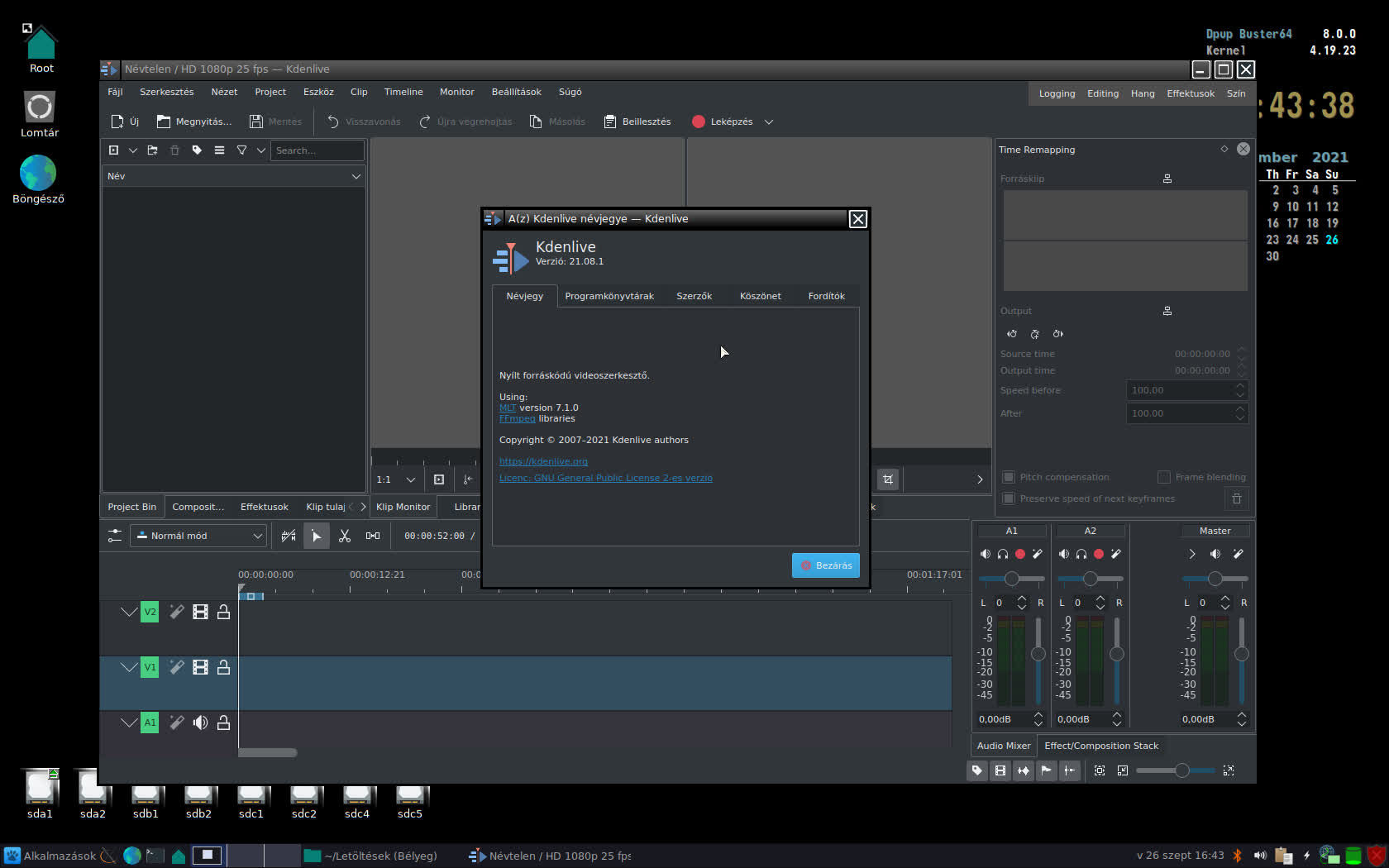The width and height of the screenshot is (1389, 868).
Task: Mute A2 channel in audio mixer
Action: point(1064,554)
